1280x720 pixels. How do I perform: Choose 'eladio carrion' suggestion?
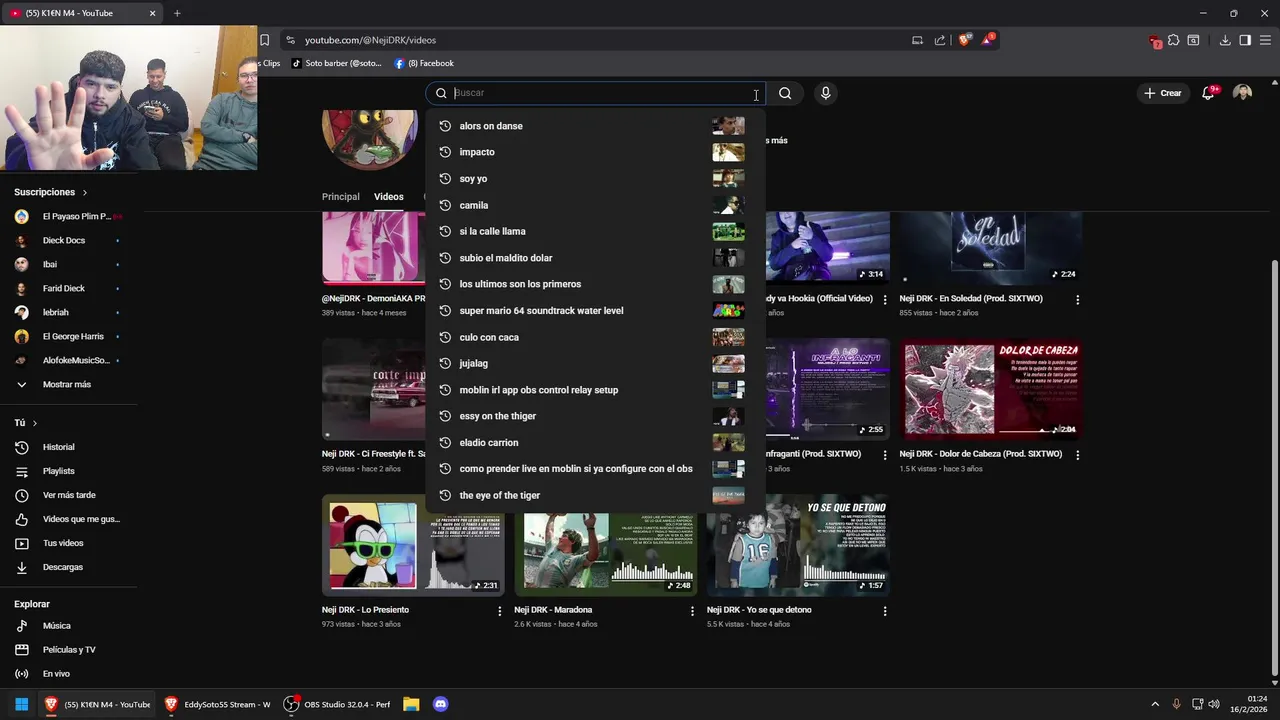coord(595,442)
